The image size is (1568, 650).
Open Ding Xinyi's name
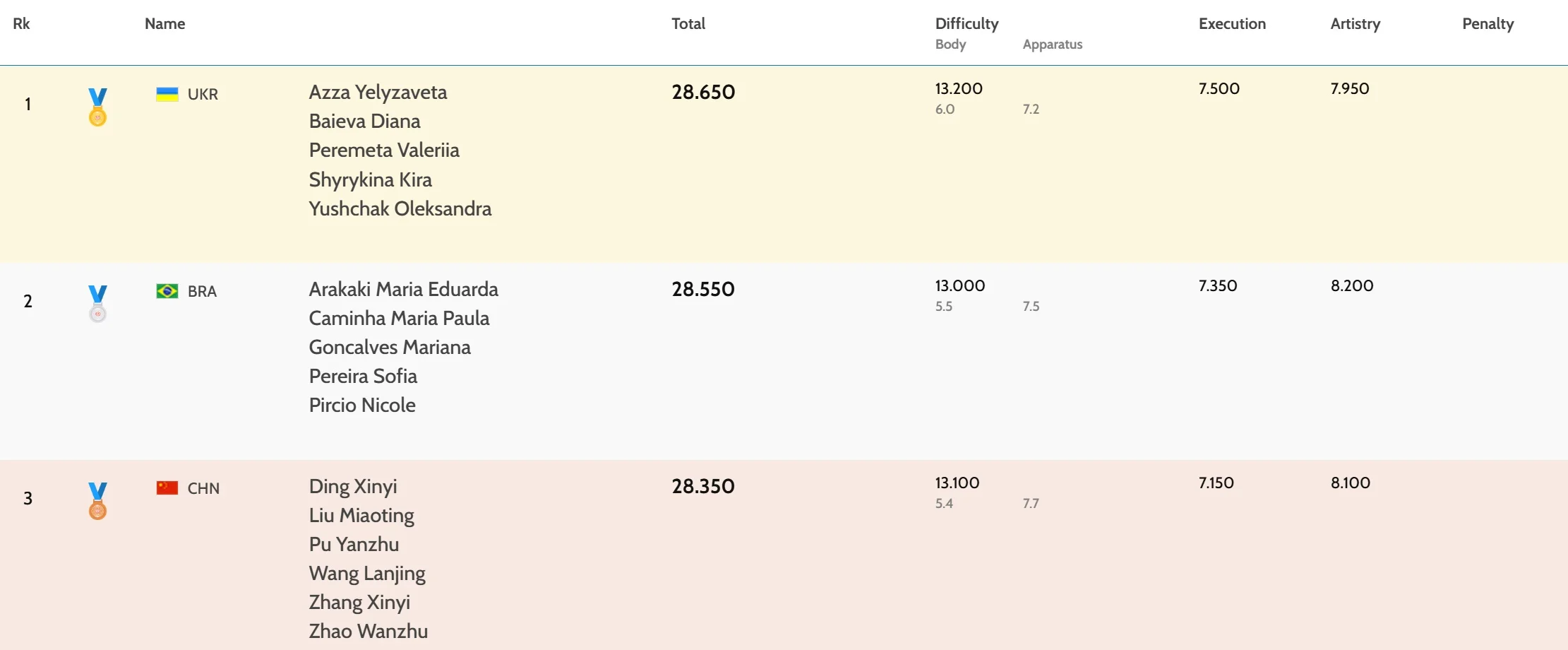coord(353,487)
